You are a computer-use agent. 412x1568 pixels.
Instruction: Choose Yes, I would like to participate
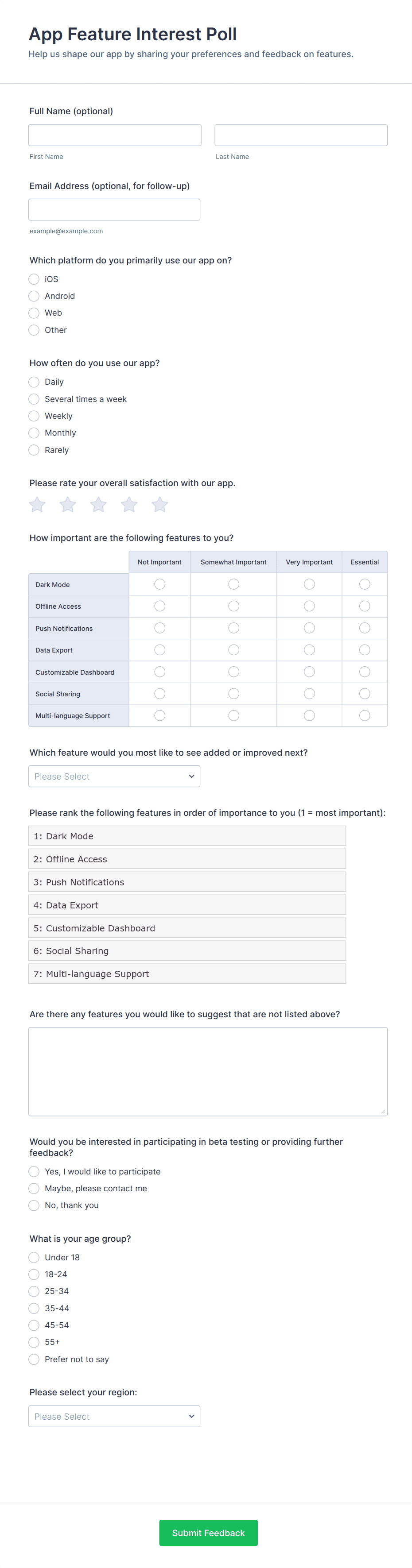[34, 1172]
